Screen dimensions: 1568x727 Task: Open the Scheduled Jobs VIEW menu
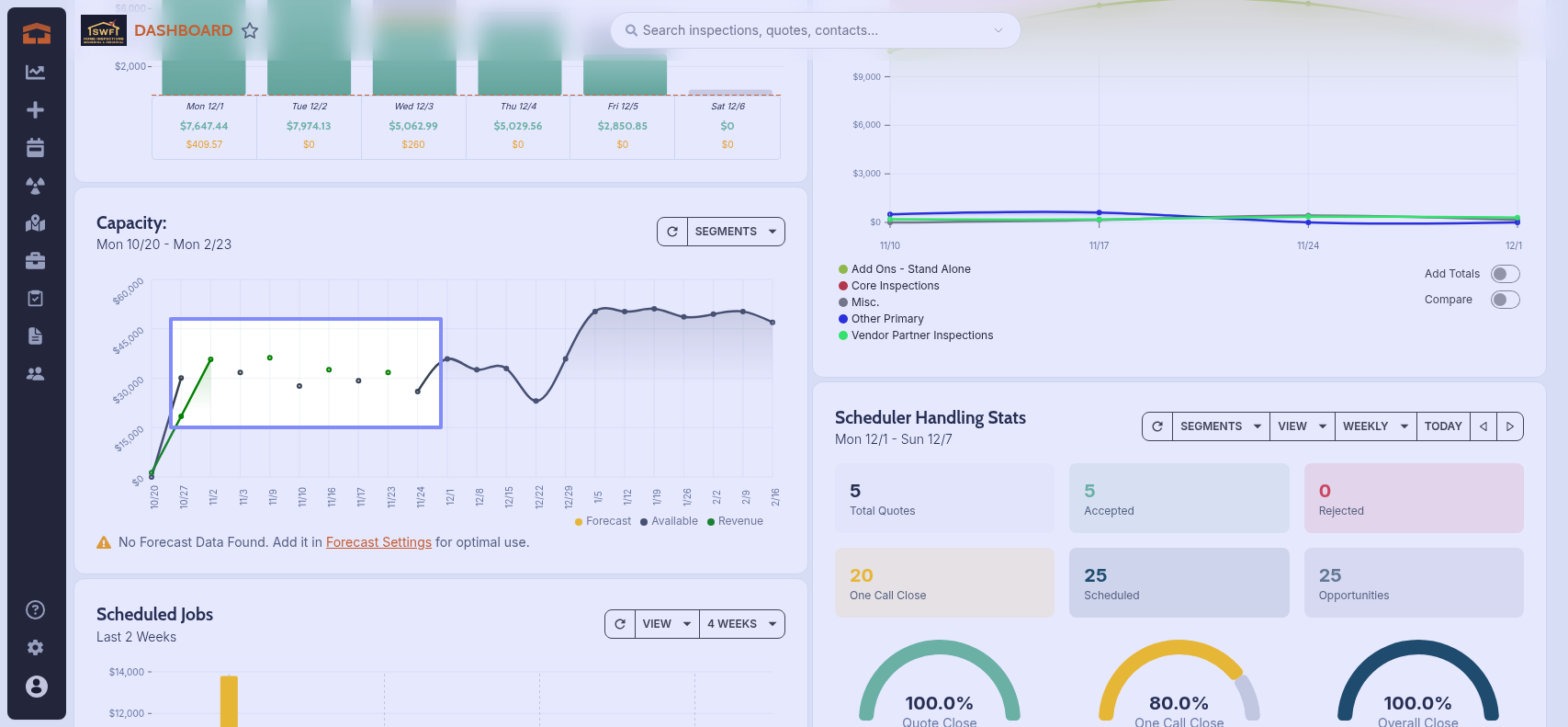tap(666, 624)
